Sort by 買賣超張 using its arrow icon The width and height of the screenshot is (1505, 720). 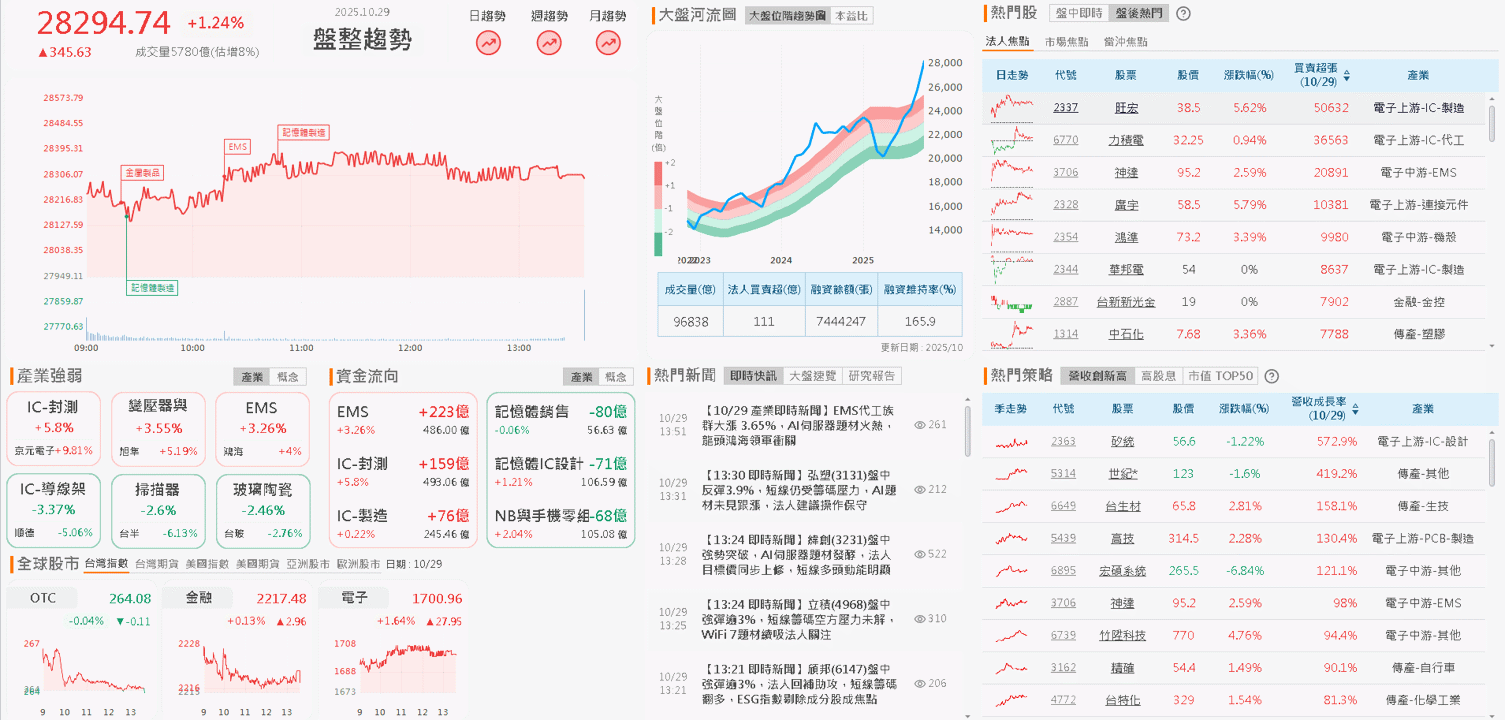(1346, 75)
